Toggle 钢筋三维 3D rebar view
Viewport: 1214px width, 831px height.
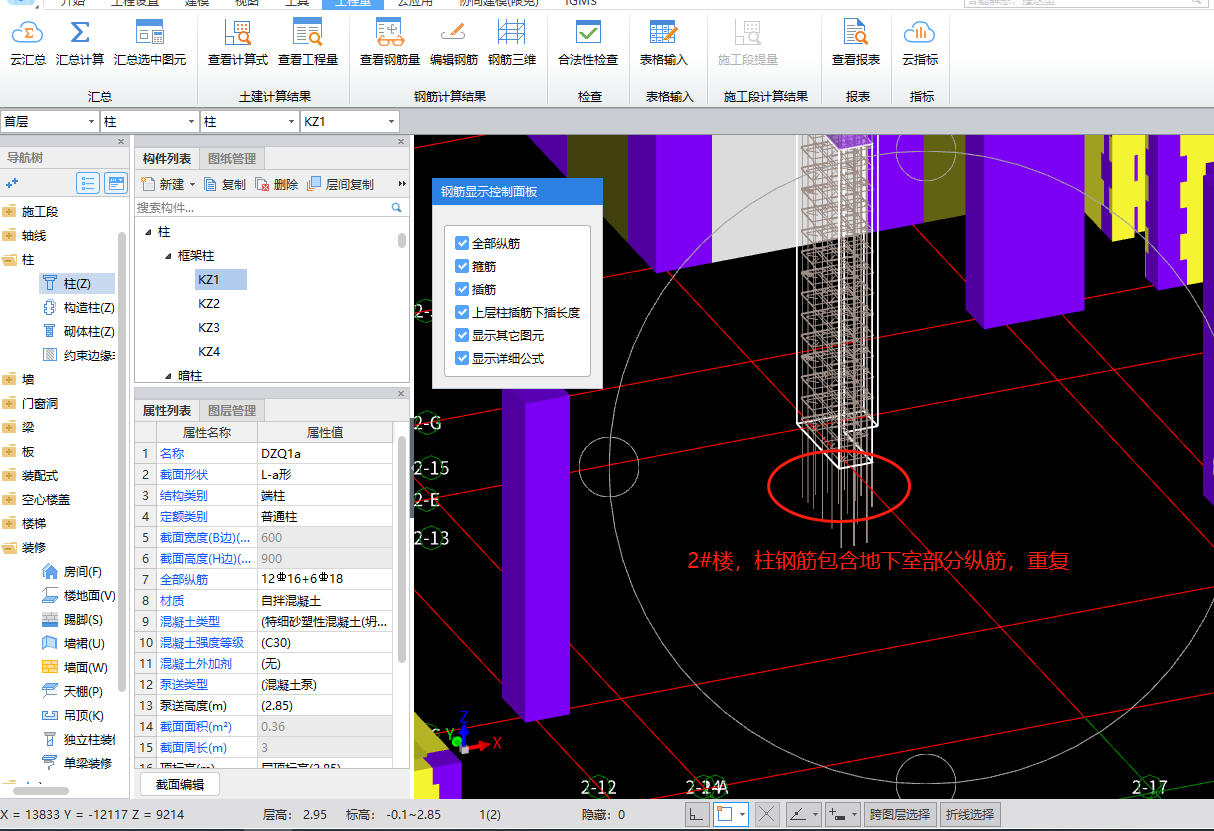[512, 44]
